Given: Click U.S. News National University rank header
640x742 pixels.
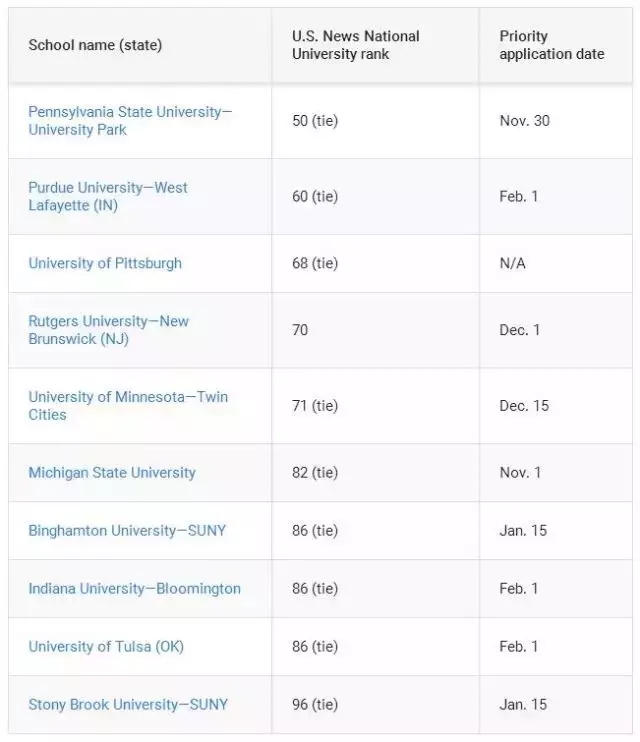Looking at the screenshot, I should (355, 45).
